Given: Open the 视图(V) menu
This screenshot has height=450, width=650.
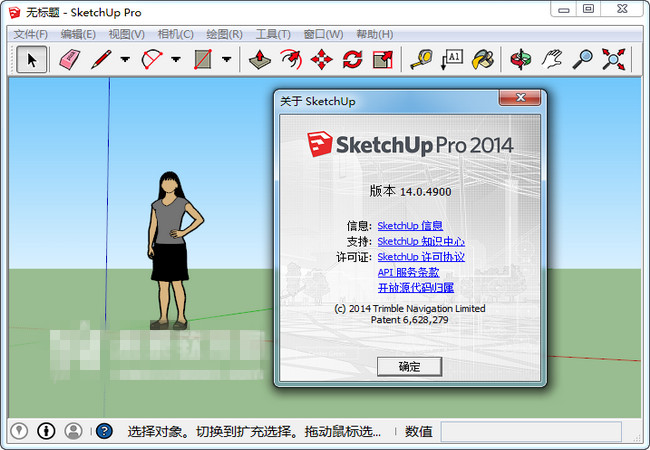Looking at the screenshot, I should [126, 34].
